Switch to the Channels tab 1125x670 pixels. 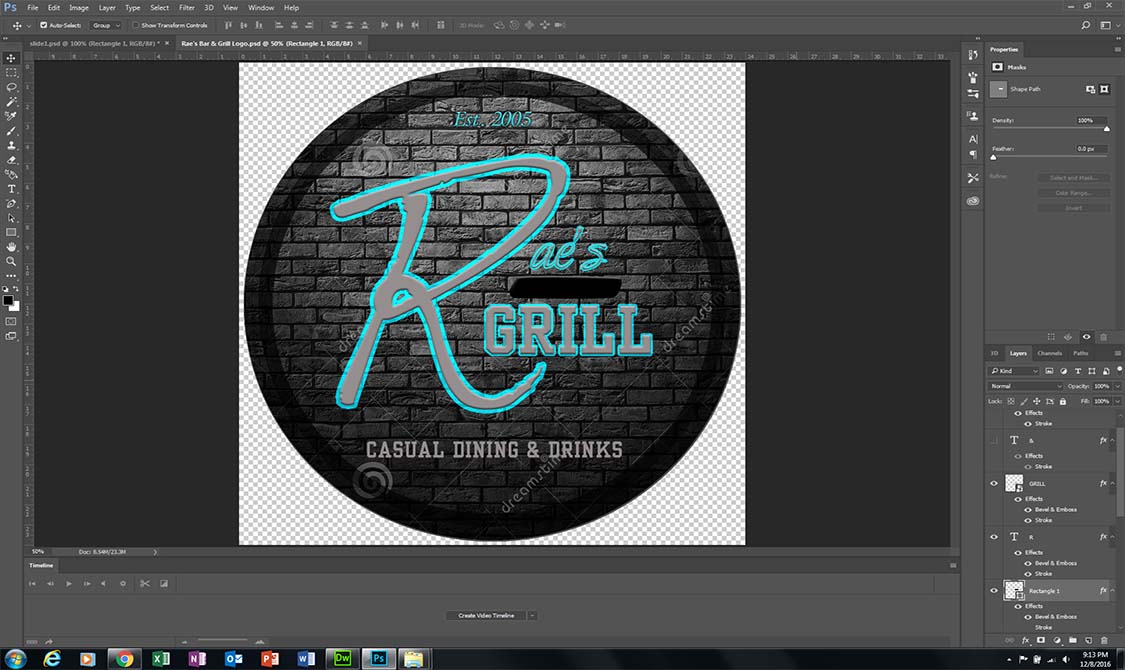(1049, 353)
